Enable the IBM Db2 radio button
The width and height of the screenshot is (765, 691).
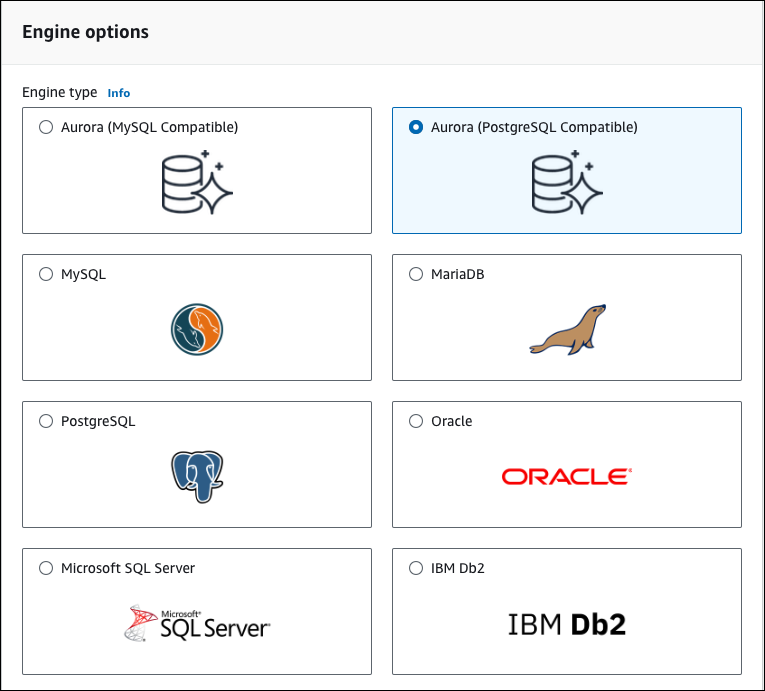click(416, 568)
